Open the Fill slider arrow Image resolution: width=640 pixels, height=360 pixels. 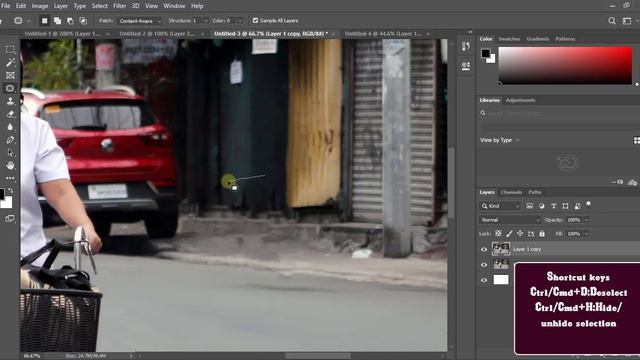click(x=587, y=234)
